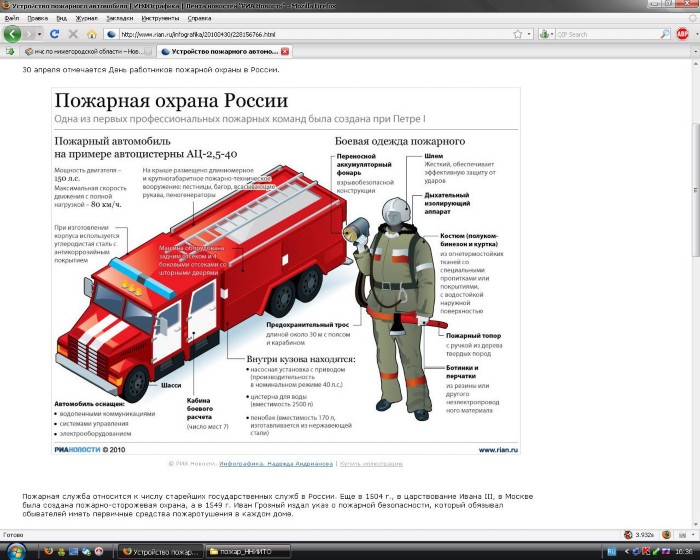This screenshot has width=700, height=560.
Task: Click the system clock showing 16:36
Action: pyautogui.click(x=684, y=552)
